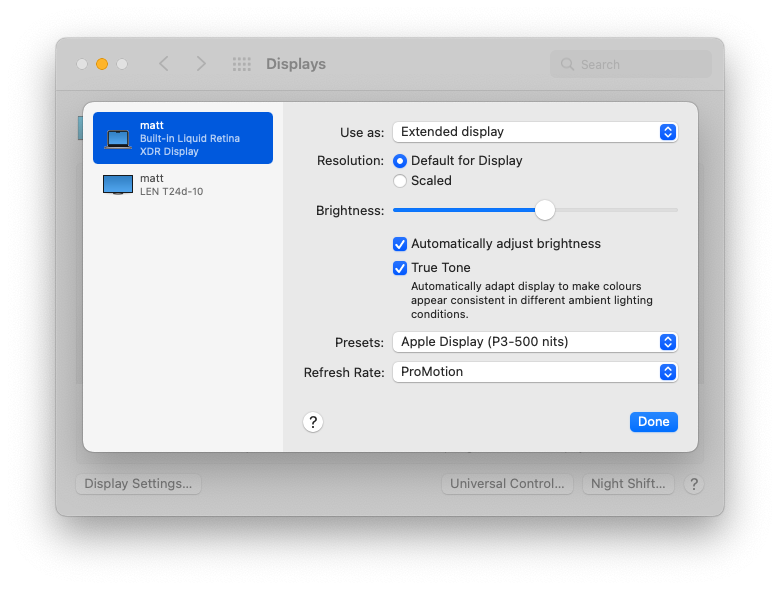The image size is (780, 590).
Task: Click the Brightness slider knob
Action: tap(545, 210)
